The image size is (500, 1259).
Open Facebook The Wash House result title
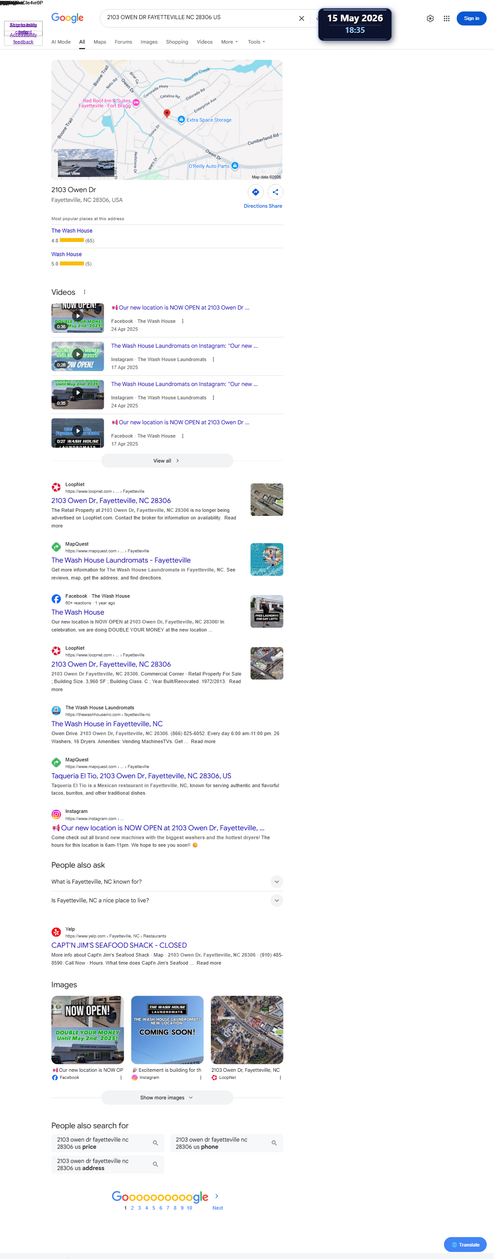pyautogui.click(x=78, y=612)
